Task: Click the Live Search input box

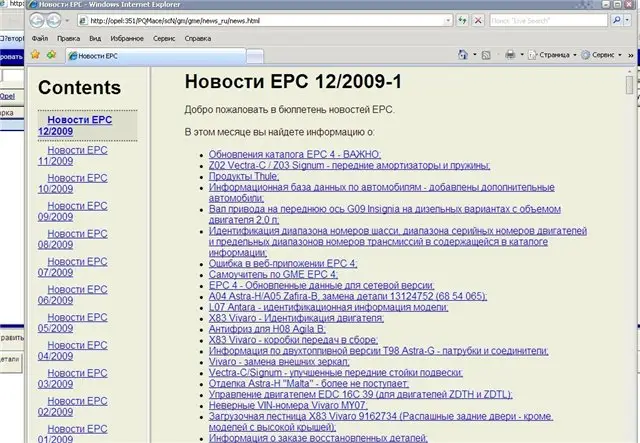Action: point(549,20)
